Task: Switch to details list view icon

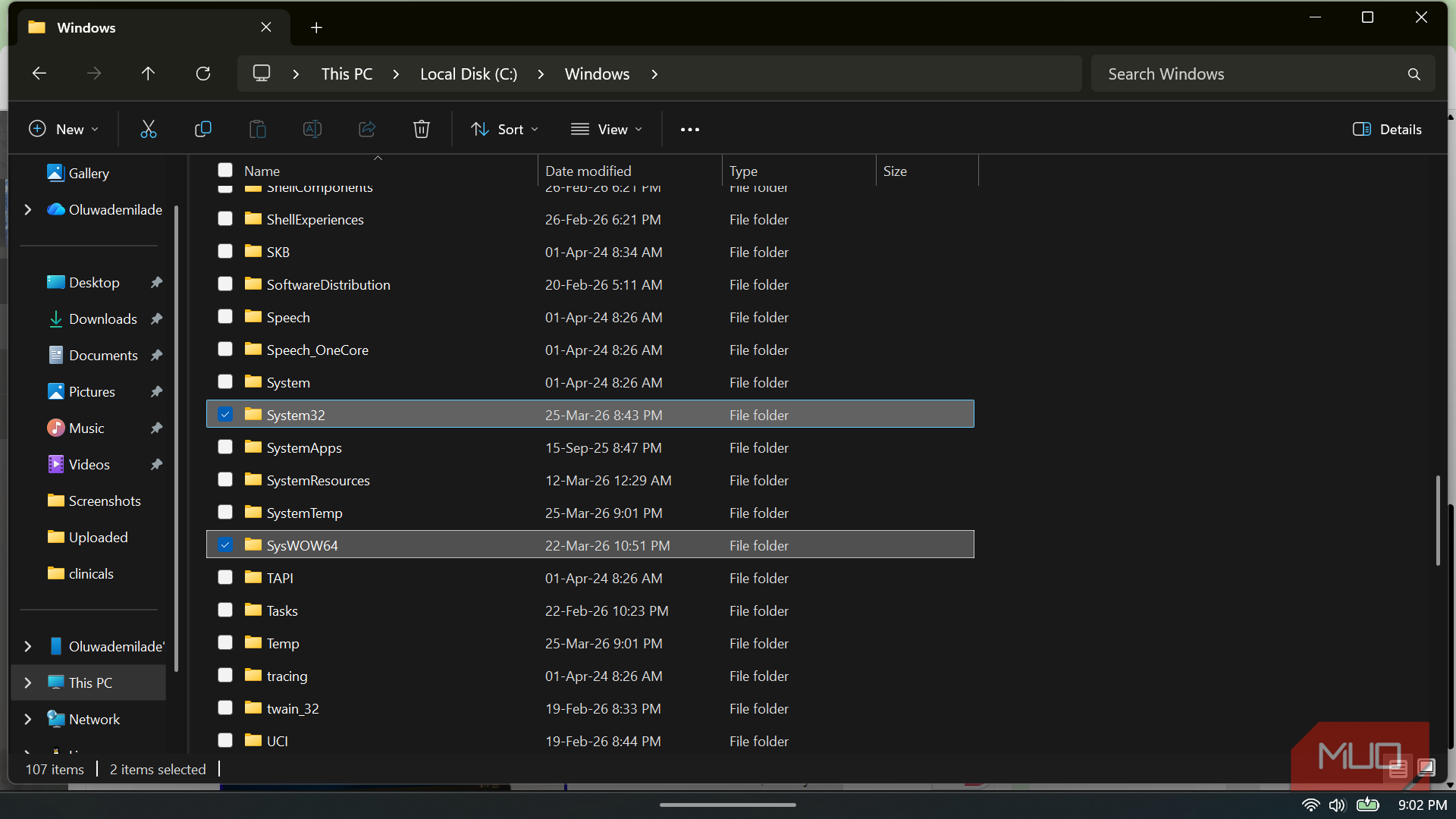Action: (1398, 768)
